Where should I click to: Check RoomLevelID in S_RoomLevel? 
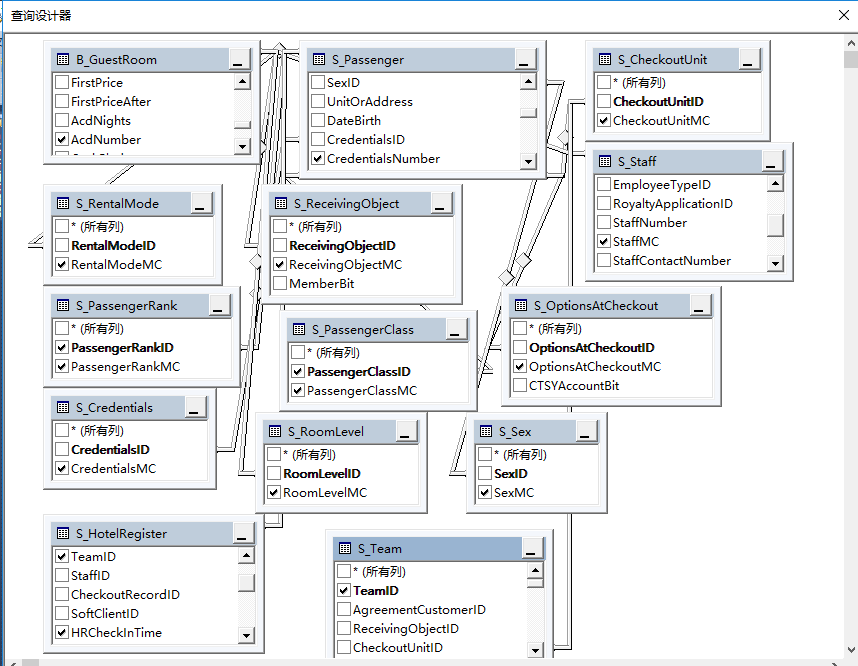point(274,473)
